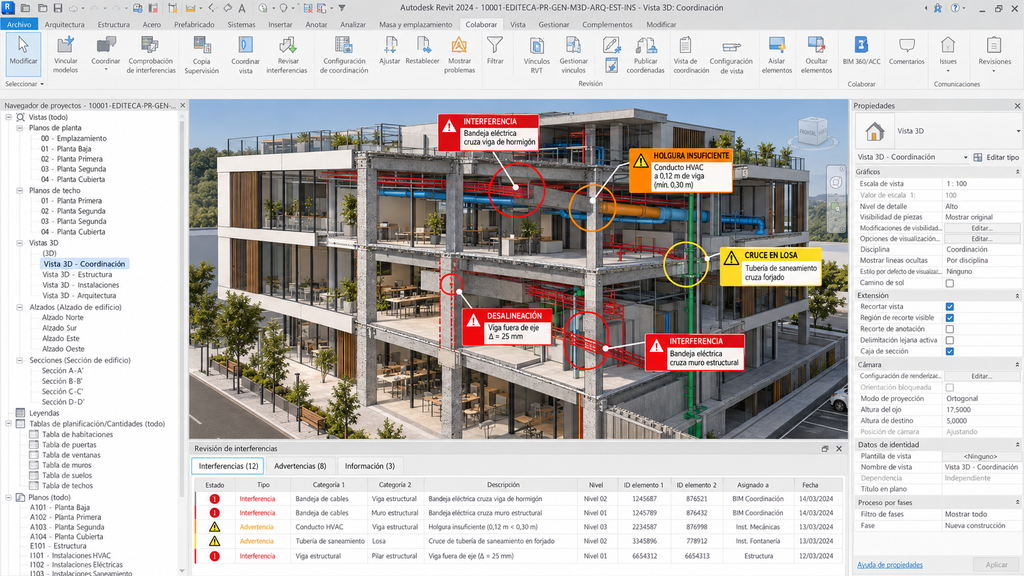This screenshot has width=1024, height=576.
Task: Open the Estructura ribbon tab
Action: tap(114, 24)
